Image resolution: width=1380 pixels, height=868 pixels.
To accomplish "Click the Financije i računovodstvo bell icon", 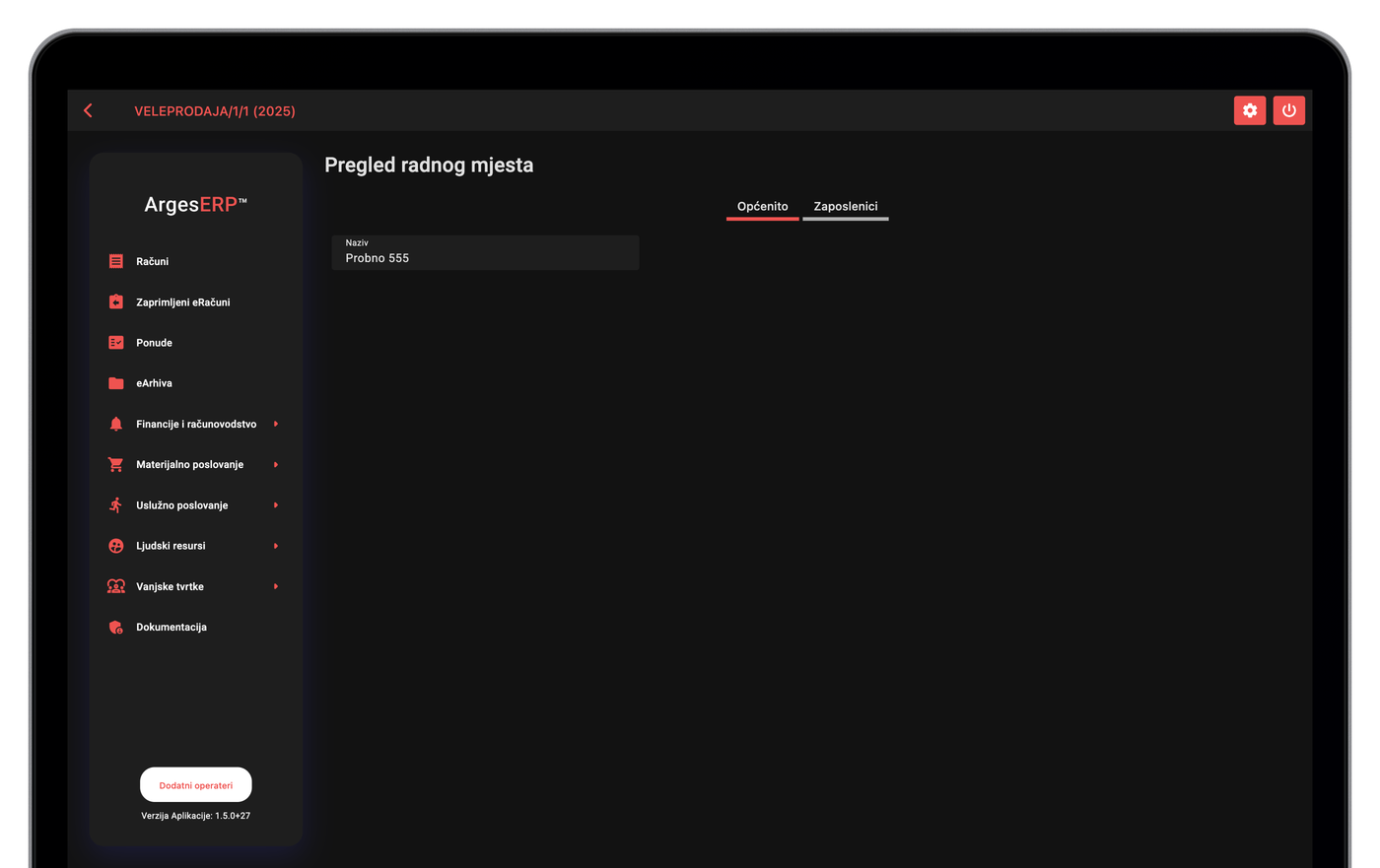I will pos(116,424).
